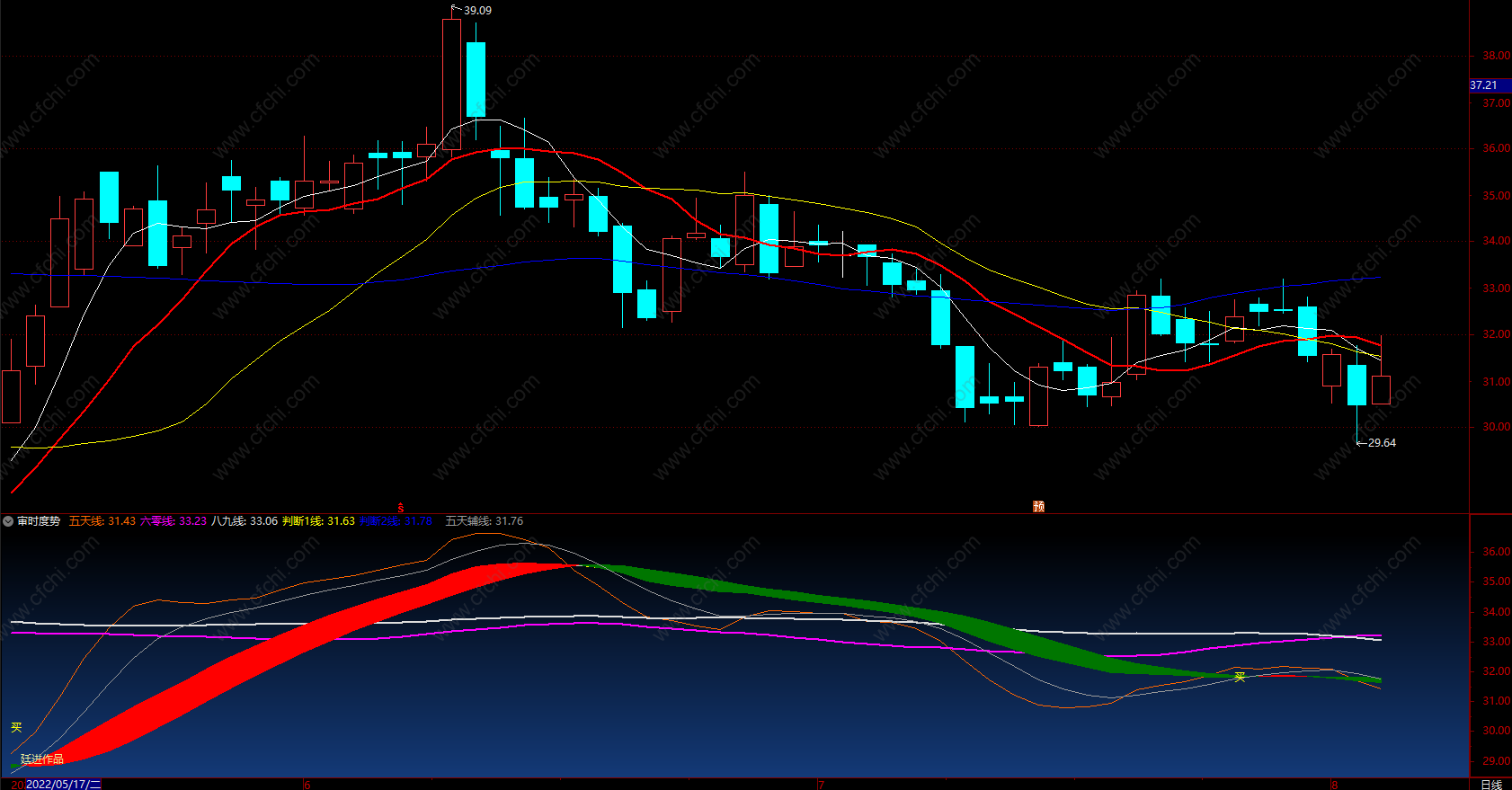The width and height of the screenshot is (1512, 790).
Task: Click the 2022/05/17/二 date label
Action: [x=63, y=785]
